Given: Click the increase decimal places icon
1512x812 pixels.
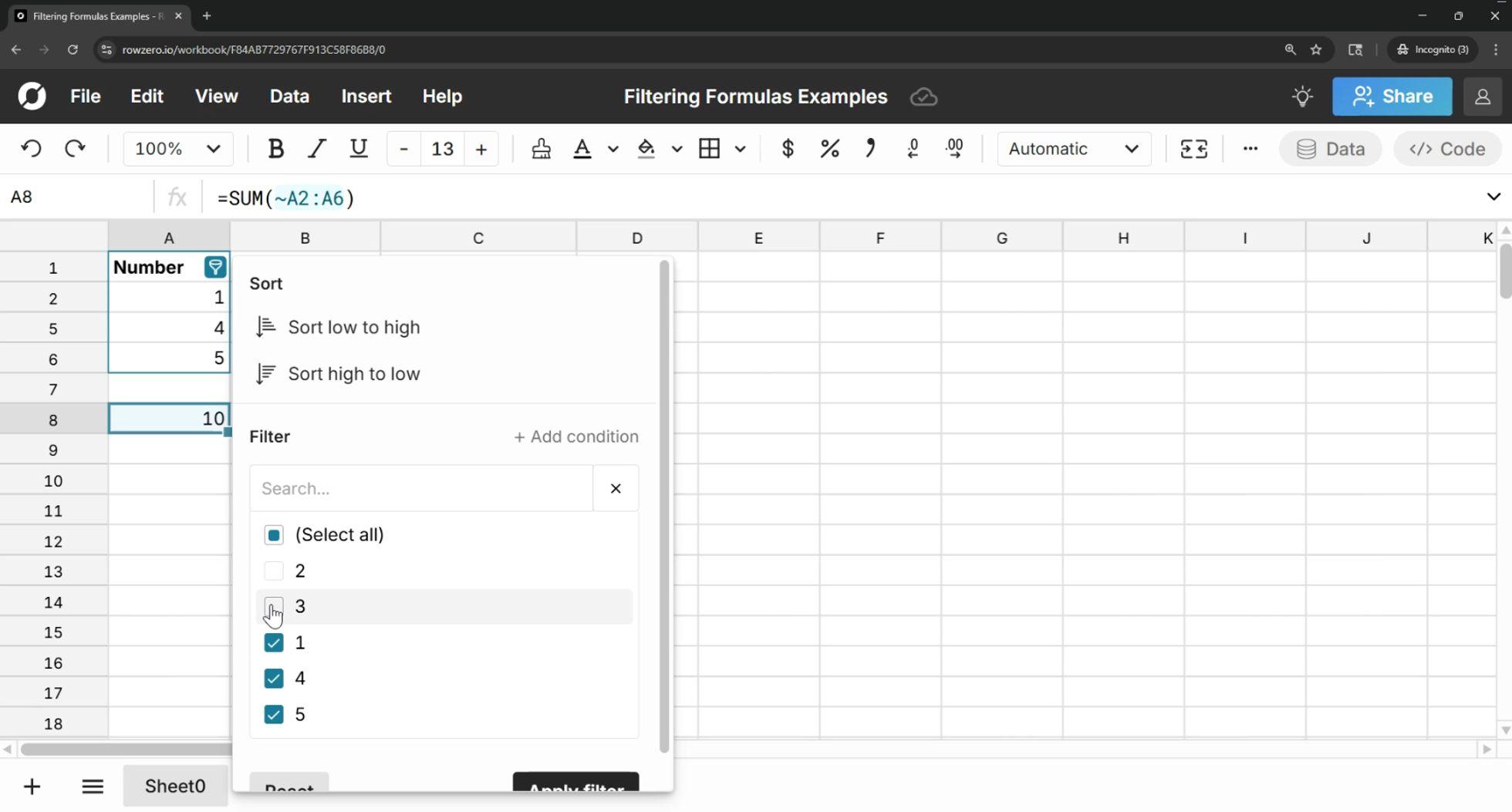Looking at the screenshot, I should coord(955,149).
